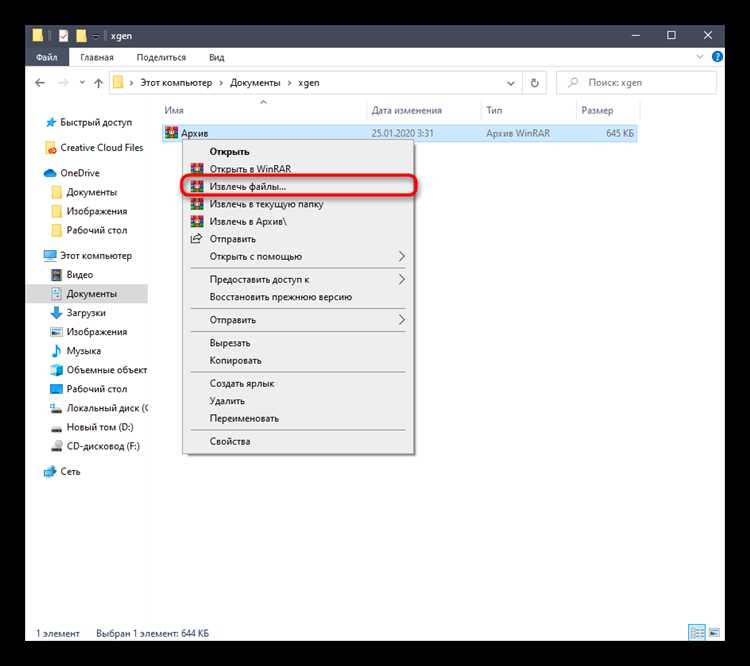Go back with the left arrow

[x=40, y=83]
